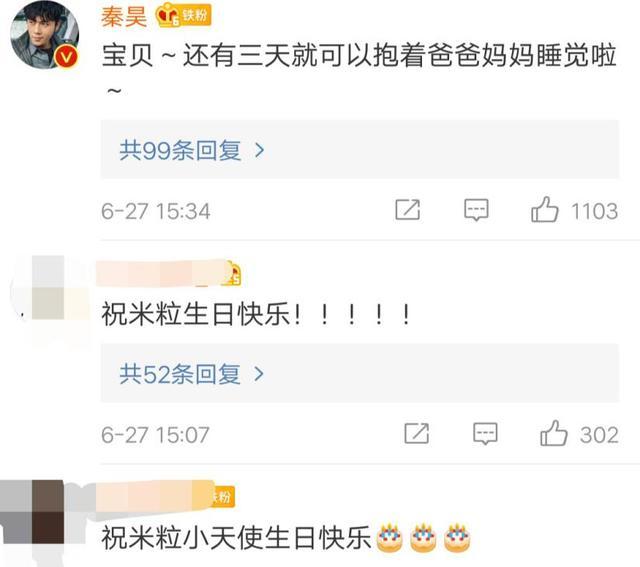Share the 6-27 15:07 comment
Image resolution: width=640 pixels, height=567 pixels.
tap(416, 433)
